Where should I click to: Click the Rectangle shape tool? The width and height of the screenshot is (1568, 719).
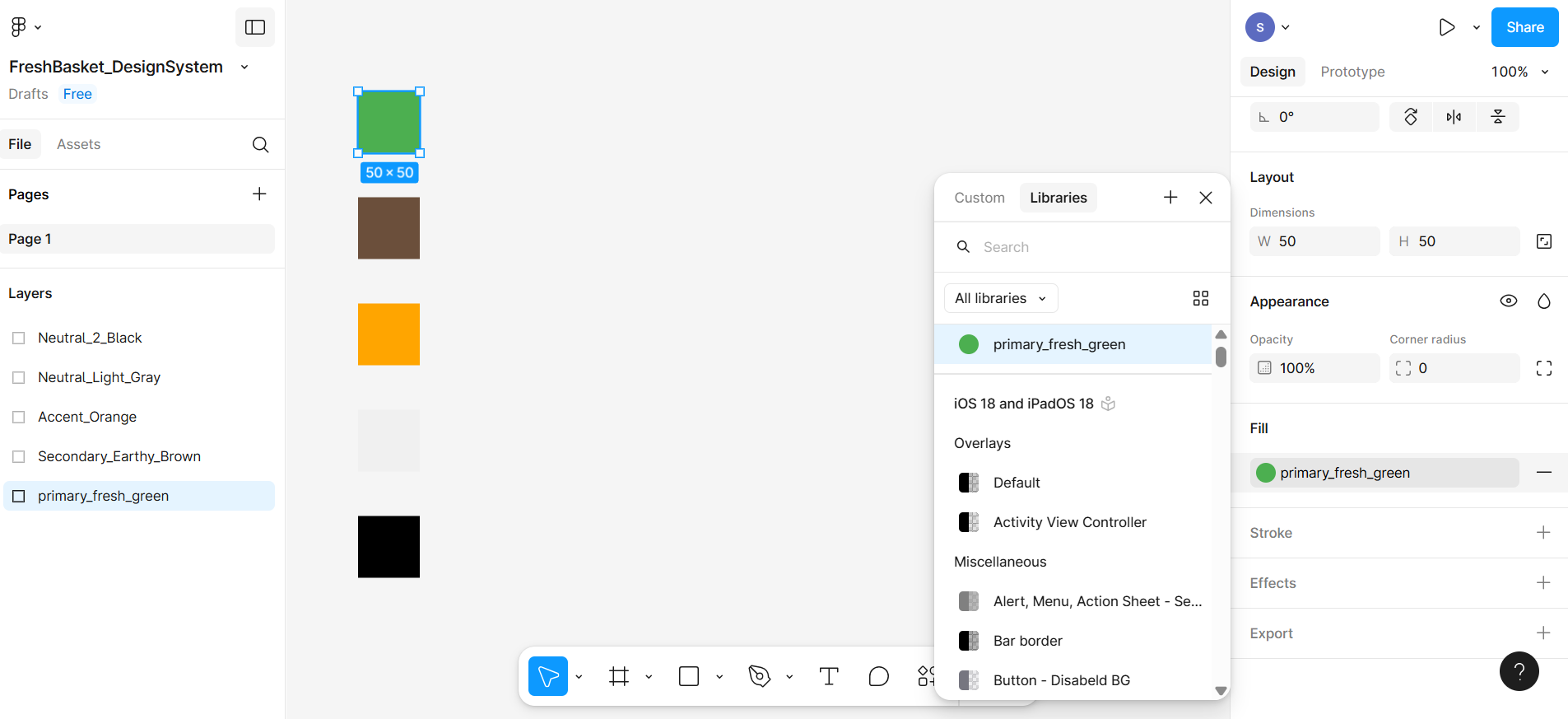(689, 676)
